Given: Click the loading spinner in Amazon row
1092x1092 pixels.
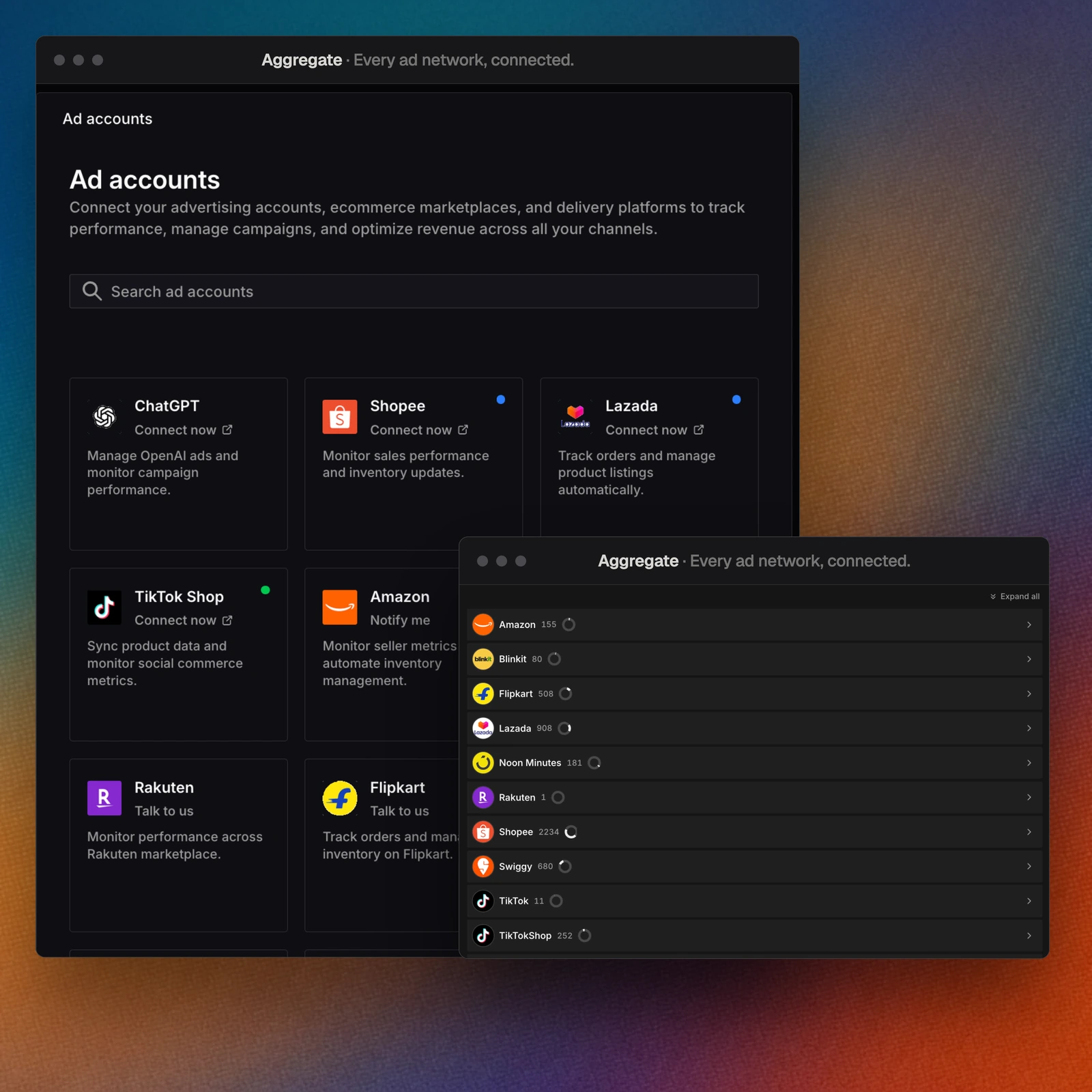Looking at the screenshot, I should 569,624.
